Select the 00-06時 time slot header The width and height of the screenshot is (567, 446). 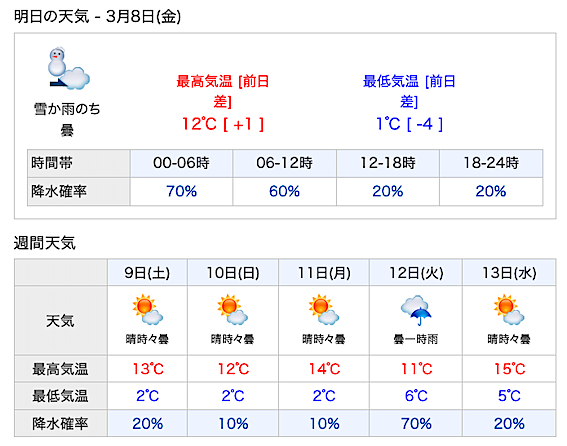pyautogui.click(x=182, y=163)
